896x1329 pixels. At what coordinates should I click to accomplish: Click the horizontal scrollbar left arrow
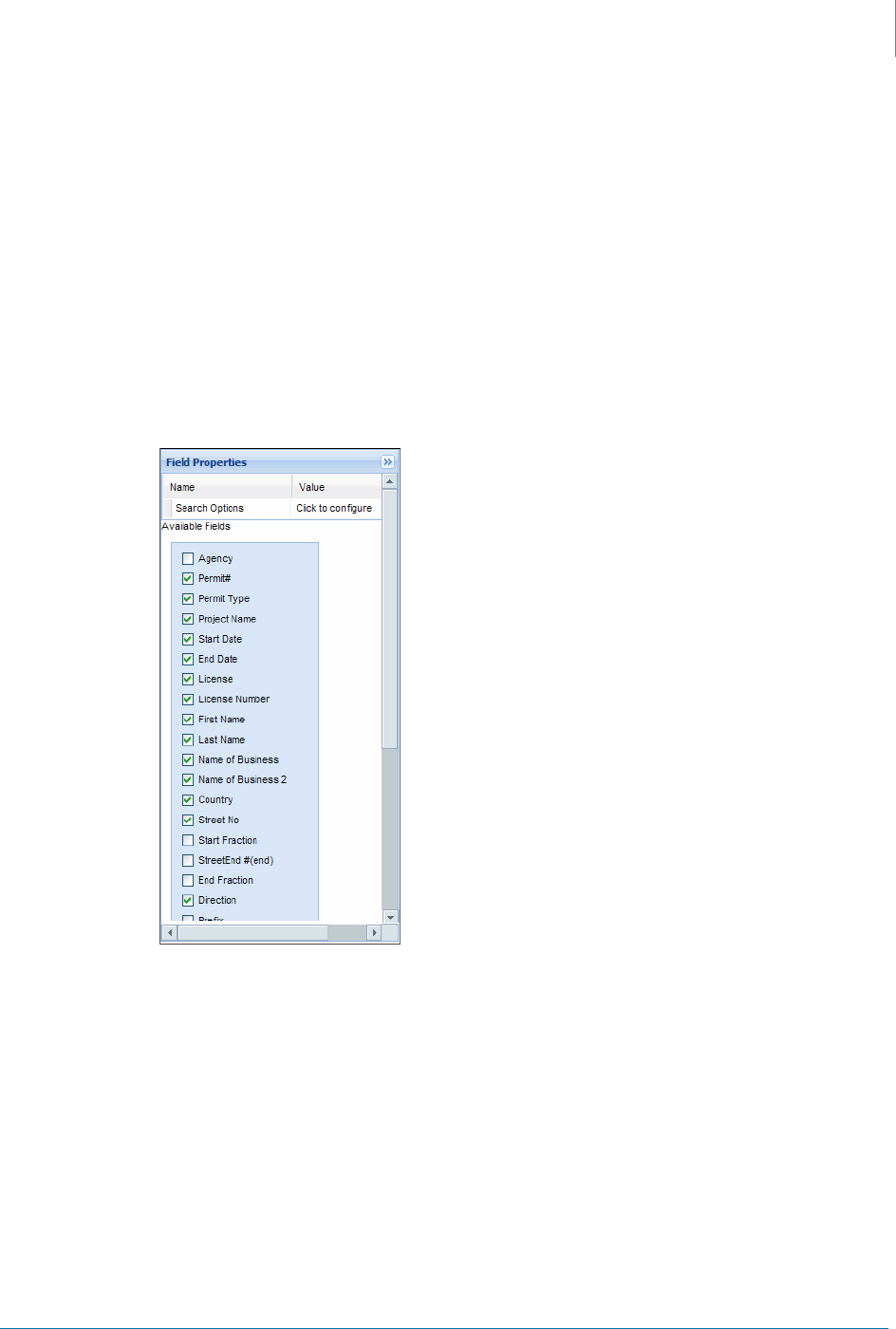click(x=170, y=933)
